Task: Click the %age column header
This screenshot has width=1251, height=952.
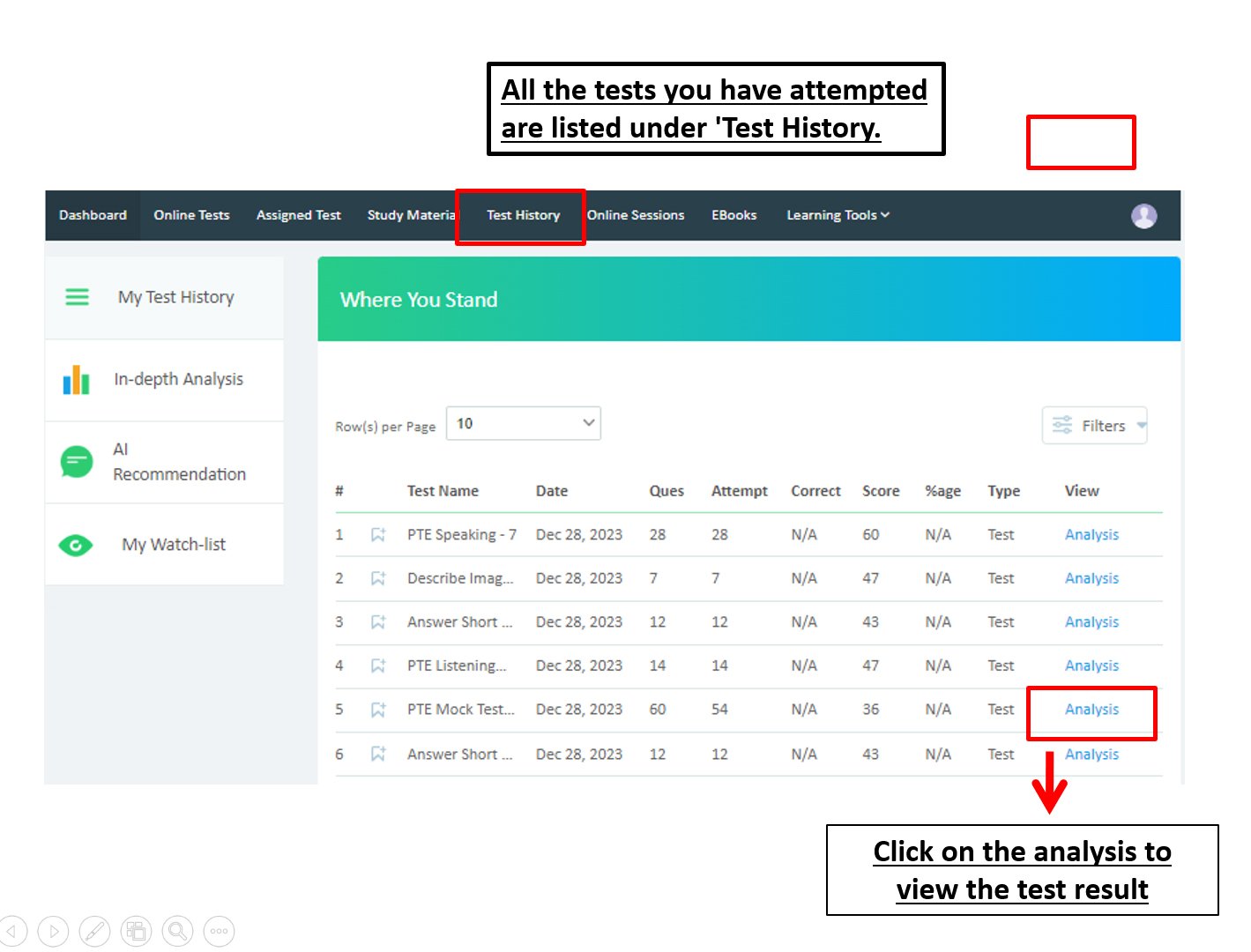Action: (x=942, y=491)
